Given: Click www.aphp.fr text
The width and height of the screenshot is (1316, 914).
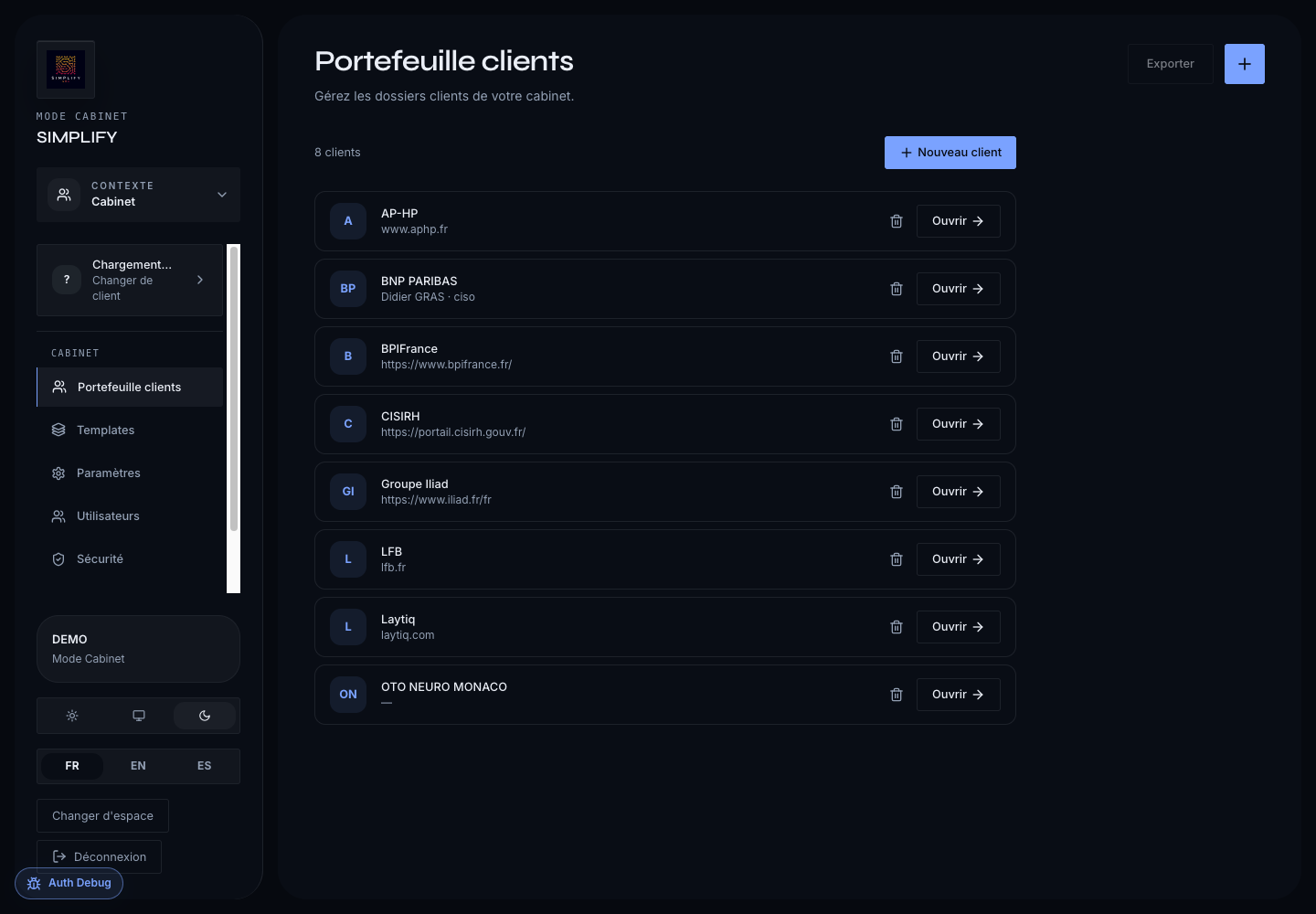Looking at the screenshot, I should [x=414, y=229].
